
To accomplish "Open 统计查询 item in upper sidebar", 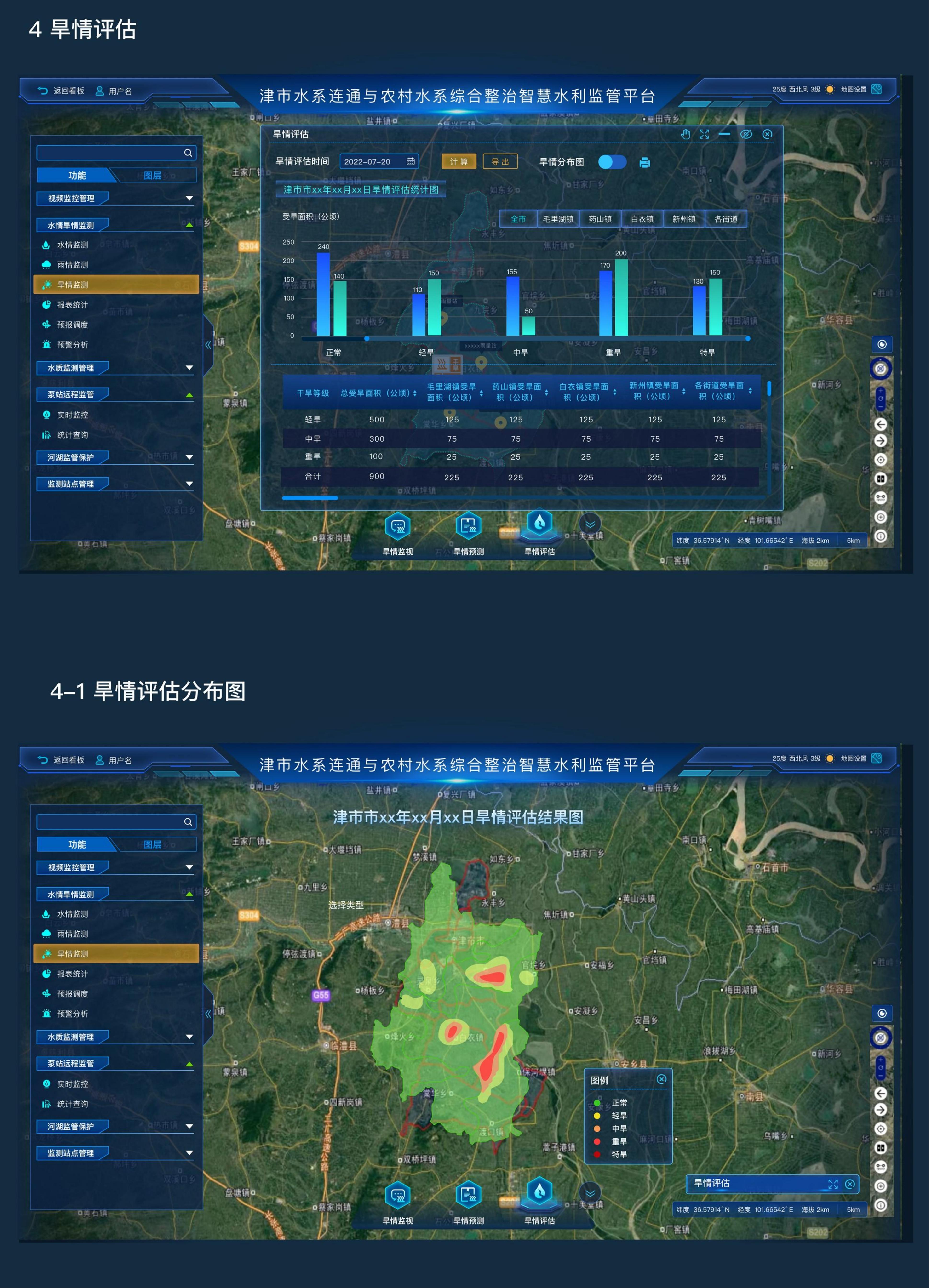I will tap(65, 434).
